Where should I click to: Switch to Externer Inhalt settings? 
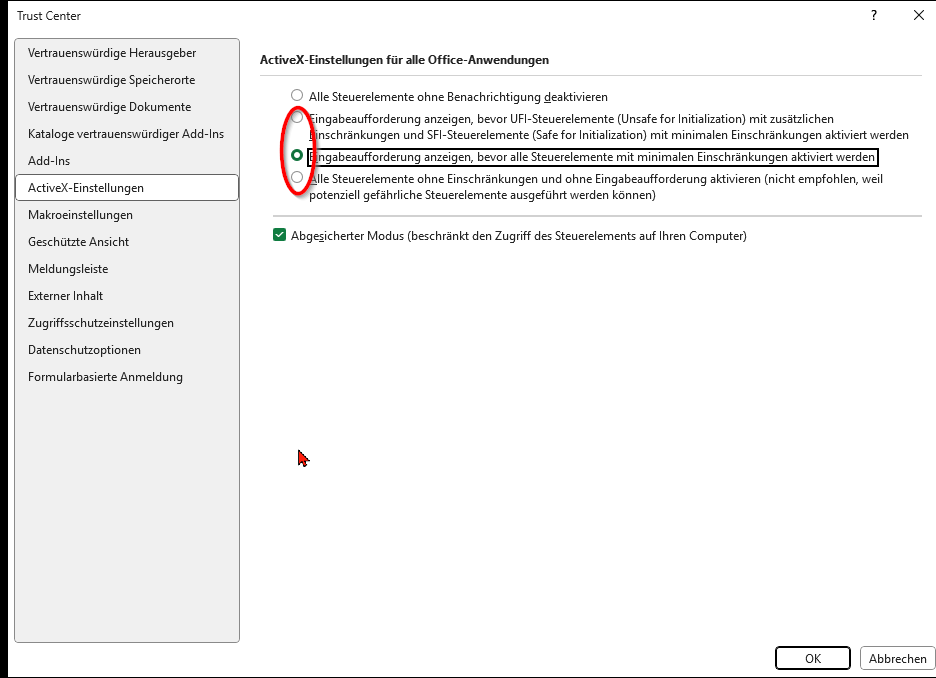coord(65,296)
